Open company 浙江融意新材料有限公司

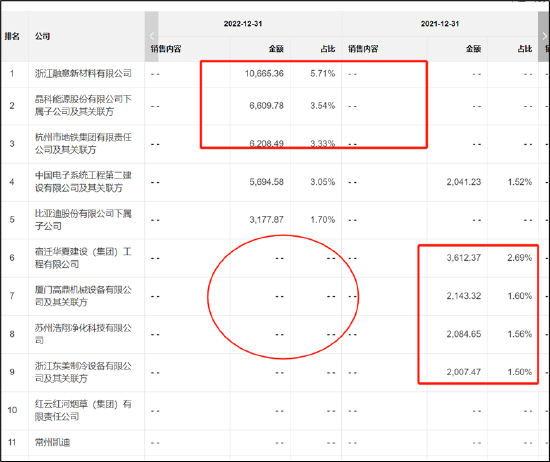point(83,73)
